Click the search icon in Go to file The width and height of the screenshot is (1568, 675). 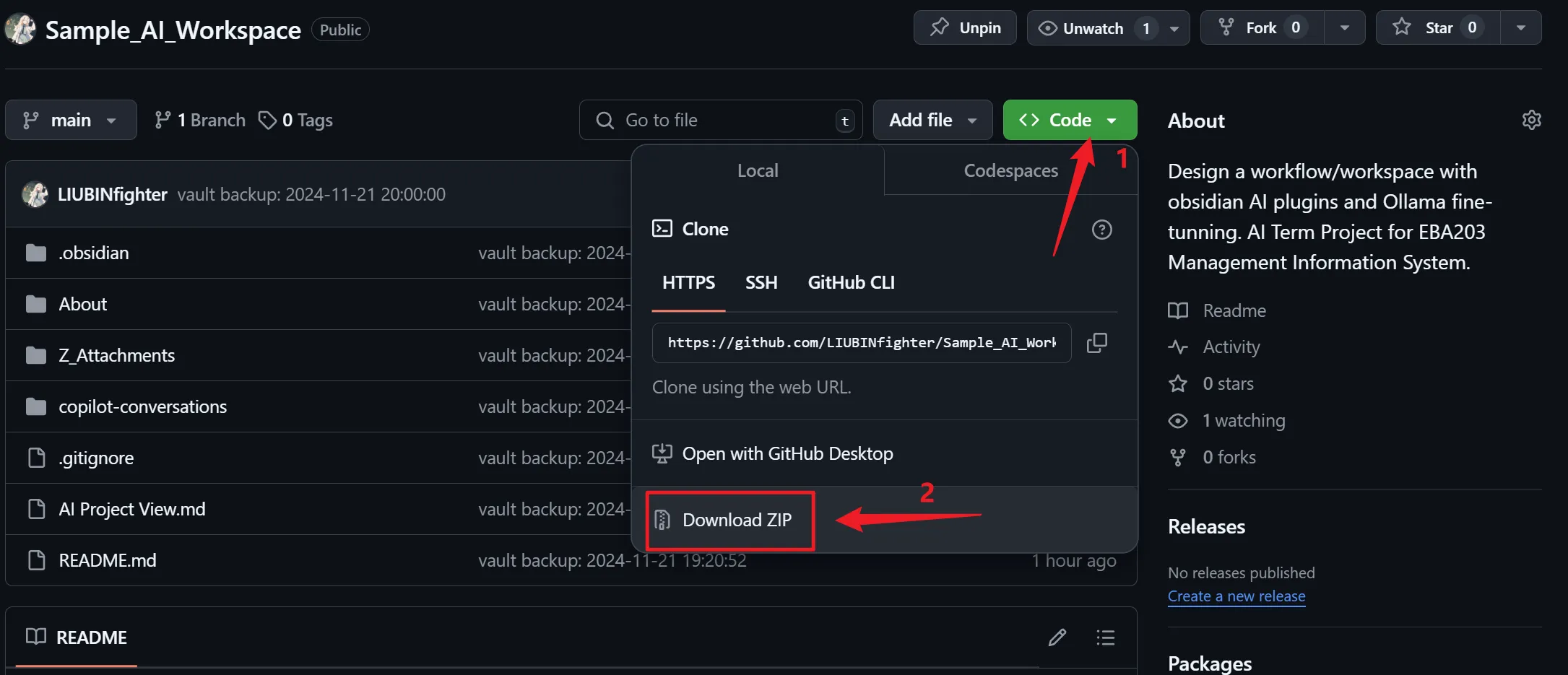click(605, 120)
